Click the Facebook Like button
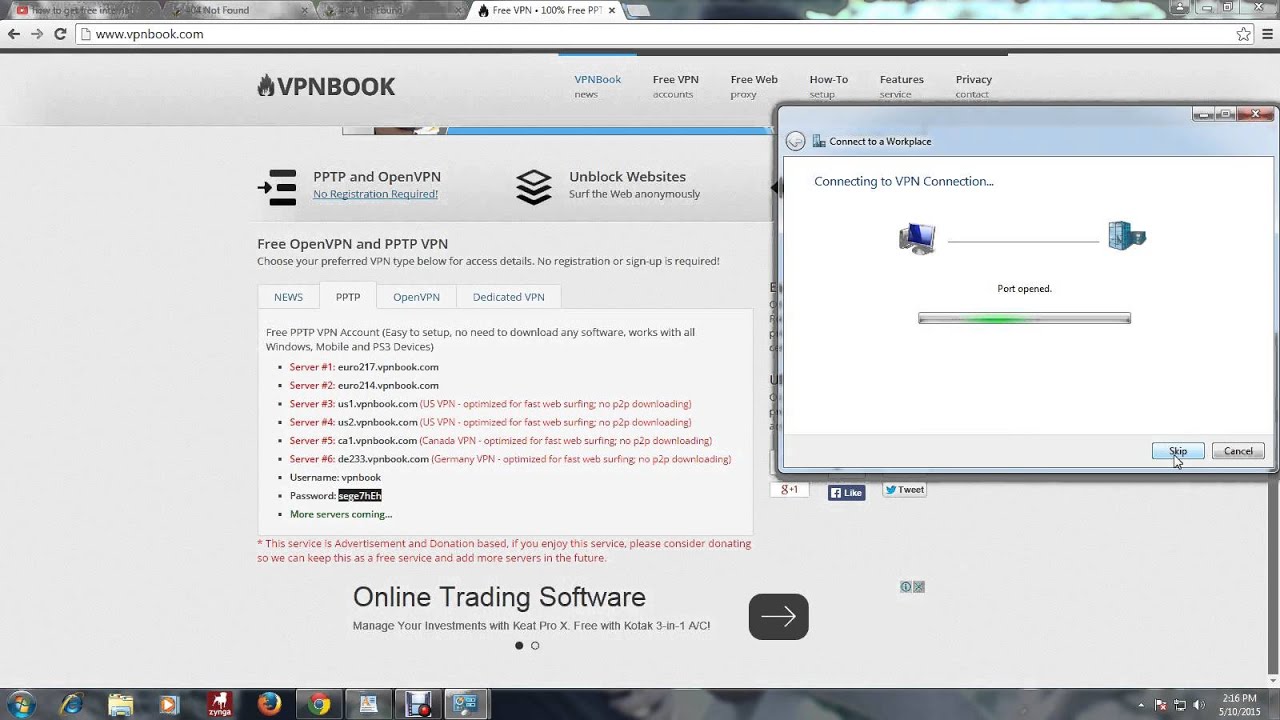This screenshot has height=720, width=1280. pos(846,492)
